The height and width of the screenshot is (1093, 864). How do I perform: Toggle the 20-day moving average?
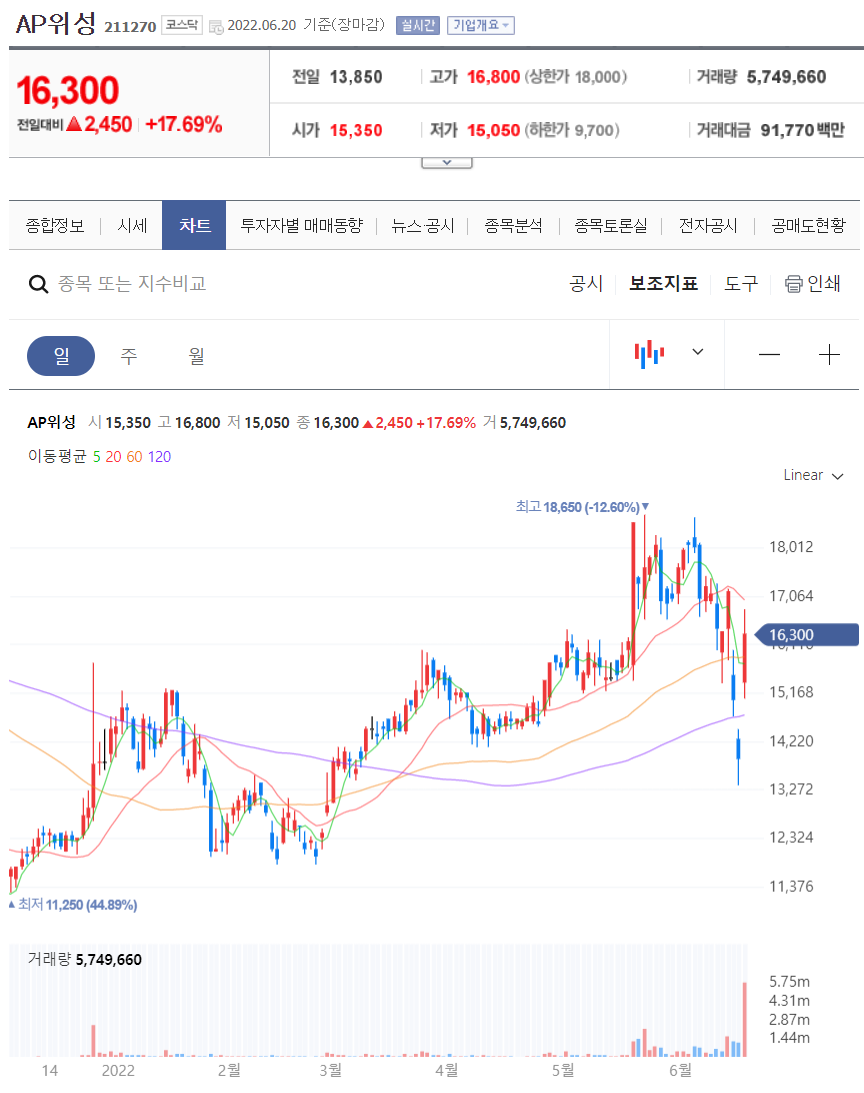(x=113, y=457)
